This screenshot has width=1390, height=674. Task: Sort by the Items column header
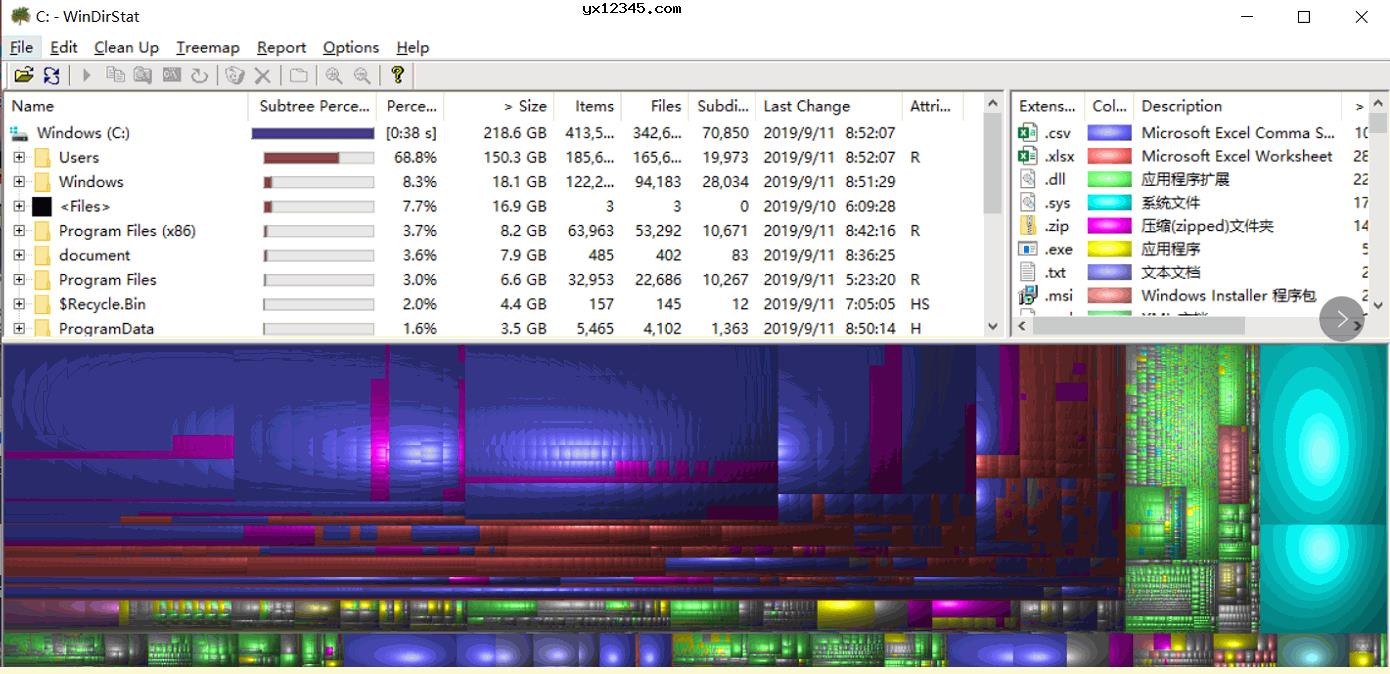[588, 106]
